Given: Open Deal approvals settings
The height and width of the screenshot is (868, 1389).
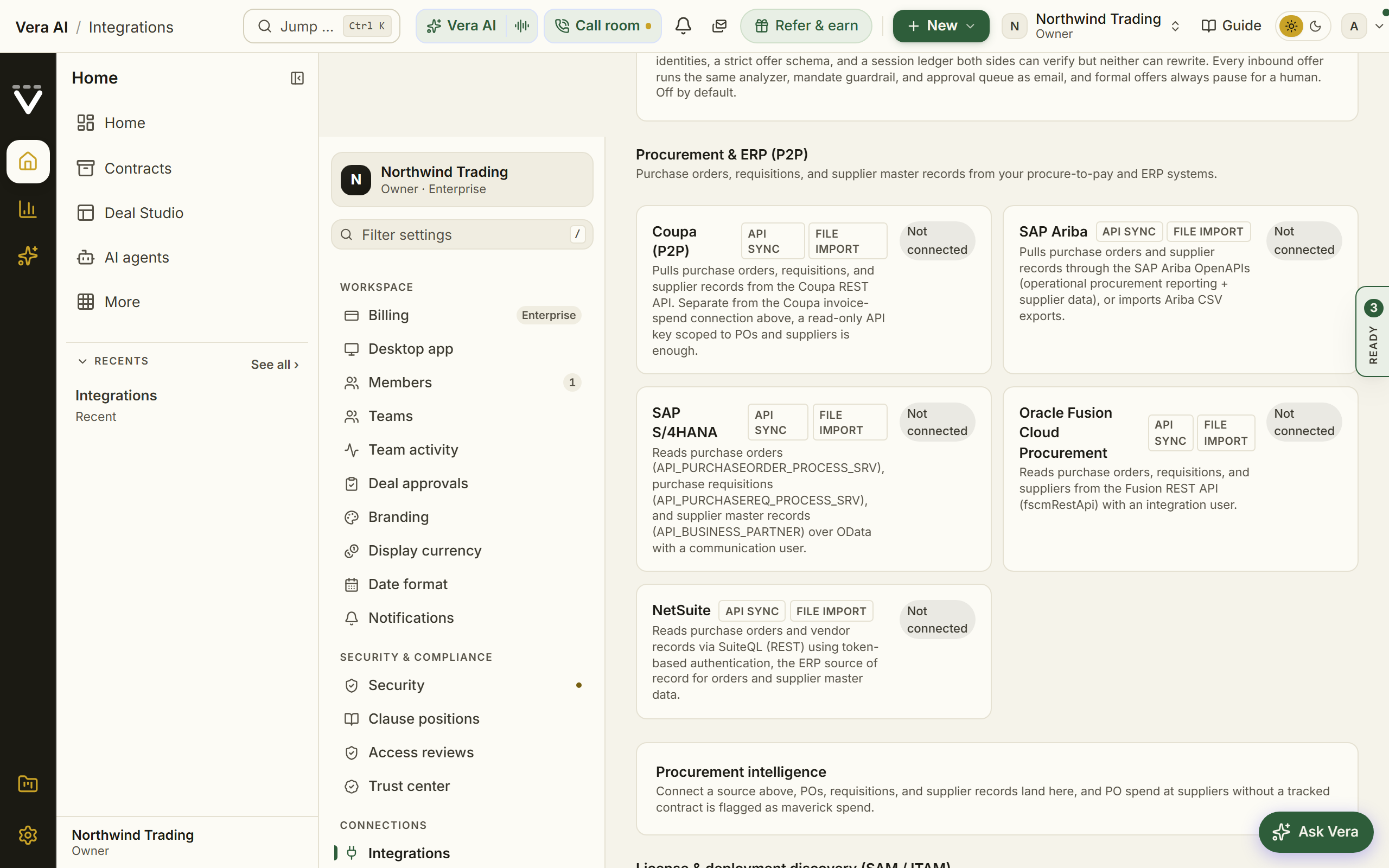Looking at the screenshot, I should tap(462, 483).
